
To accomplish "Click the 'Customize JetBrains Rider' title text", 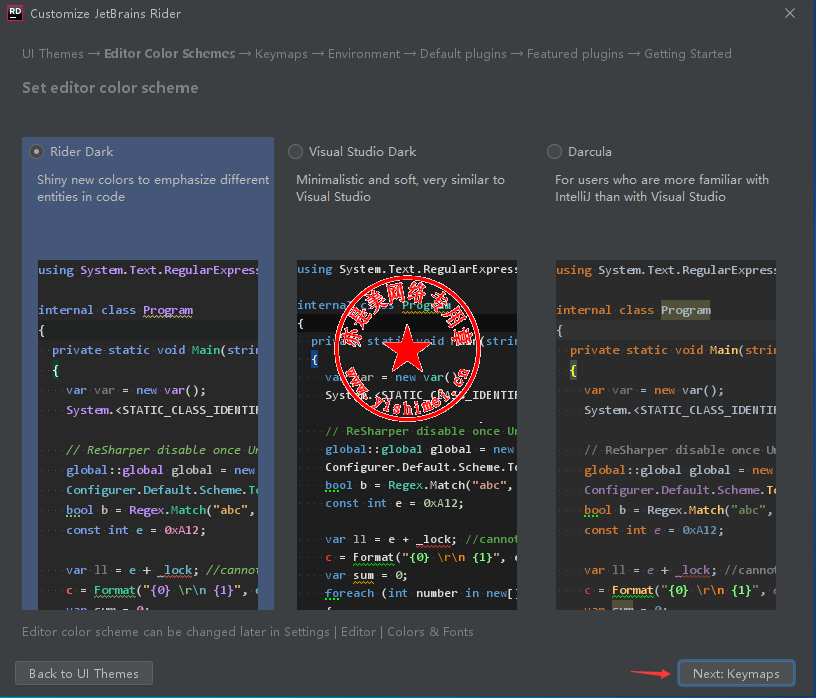I will click(x=106, y=14).
